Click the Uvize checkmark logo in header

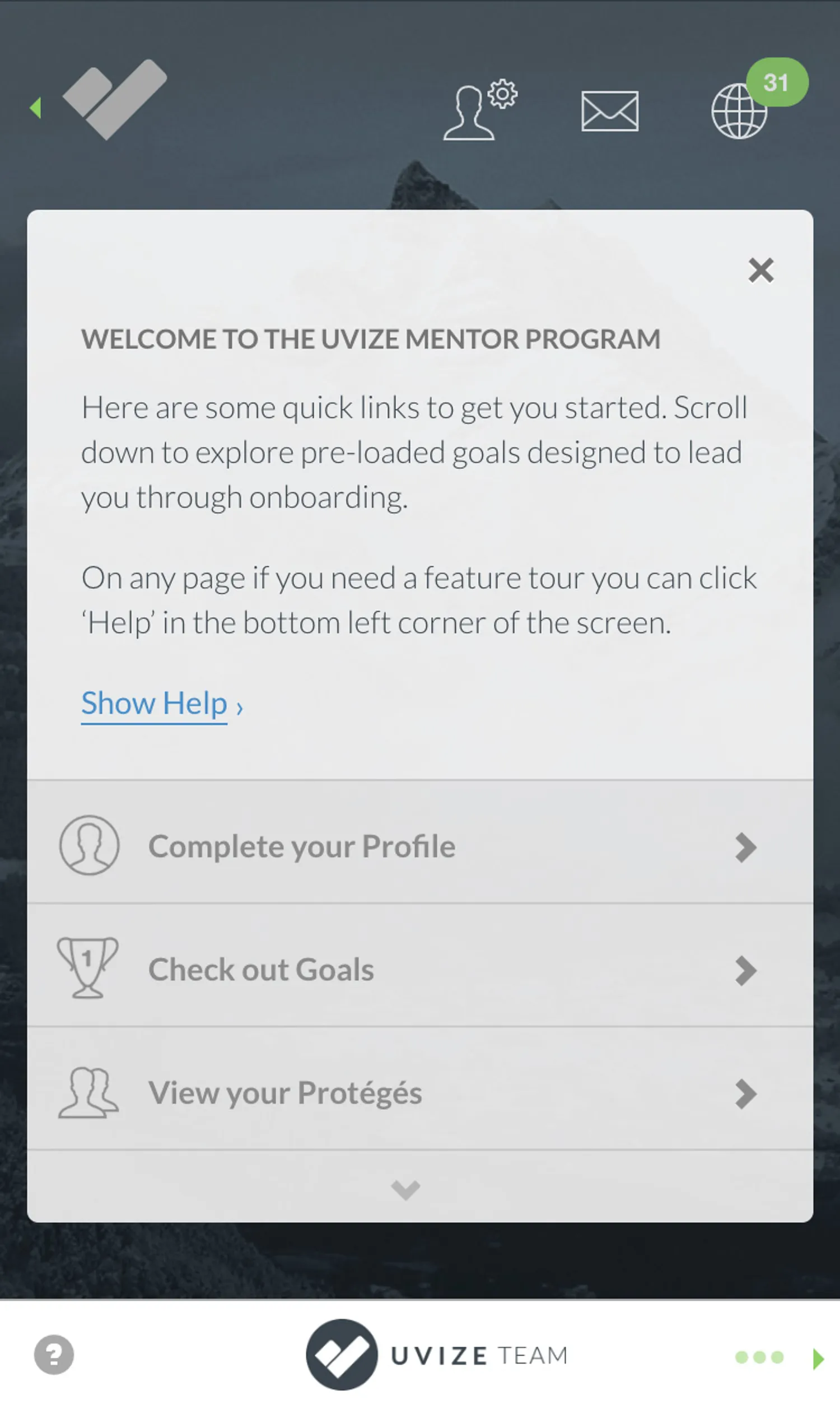click(115, 99)
